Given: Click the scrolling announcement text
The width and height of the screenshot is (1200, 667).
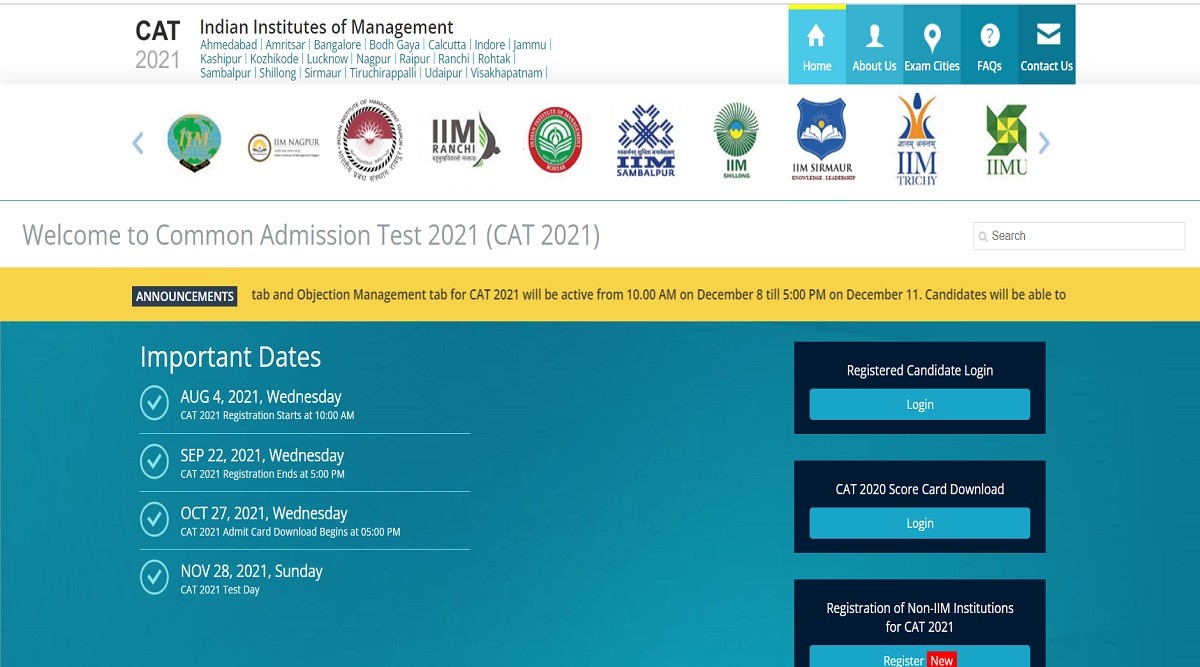Looking at the screenshot, I should coord(658,295).
